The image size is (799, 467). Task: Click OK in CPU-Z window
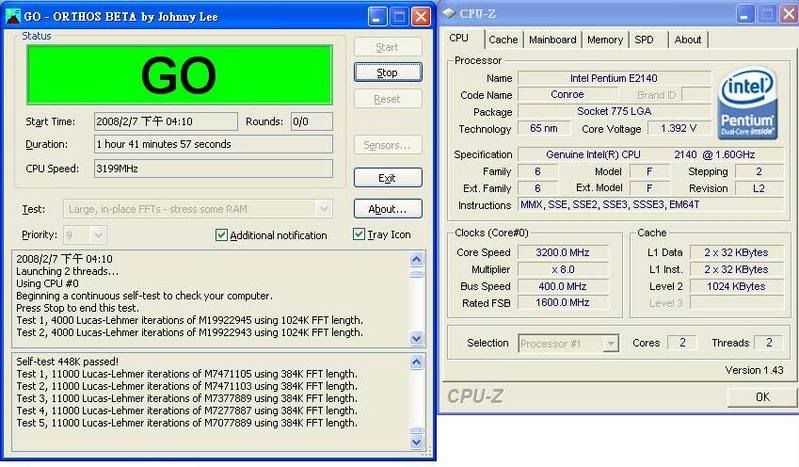pyautogui.click(x=762, y=397)
